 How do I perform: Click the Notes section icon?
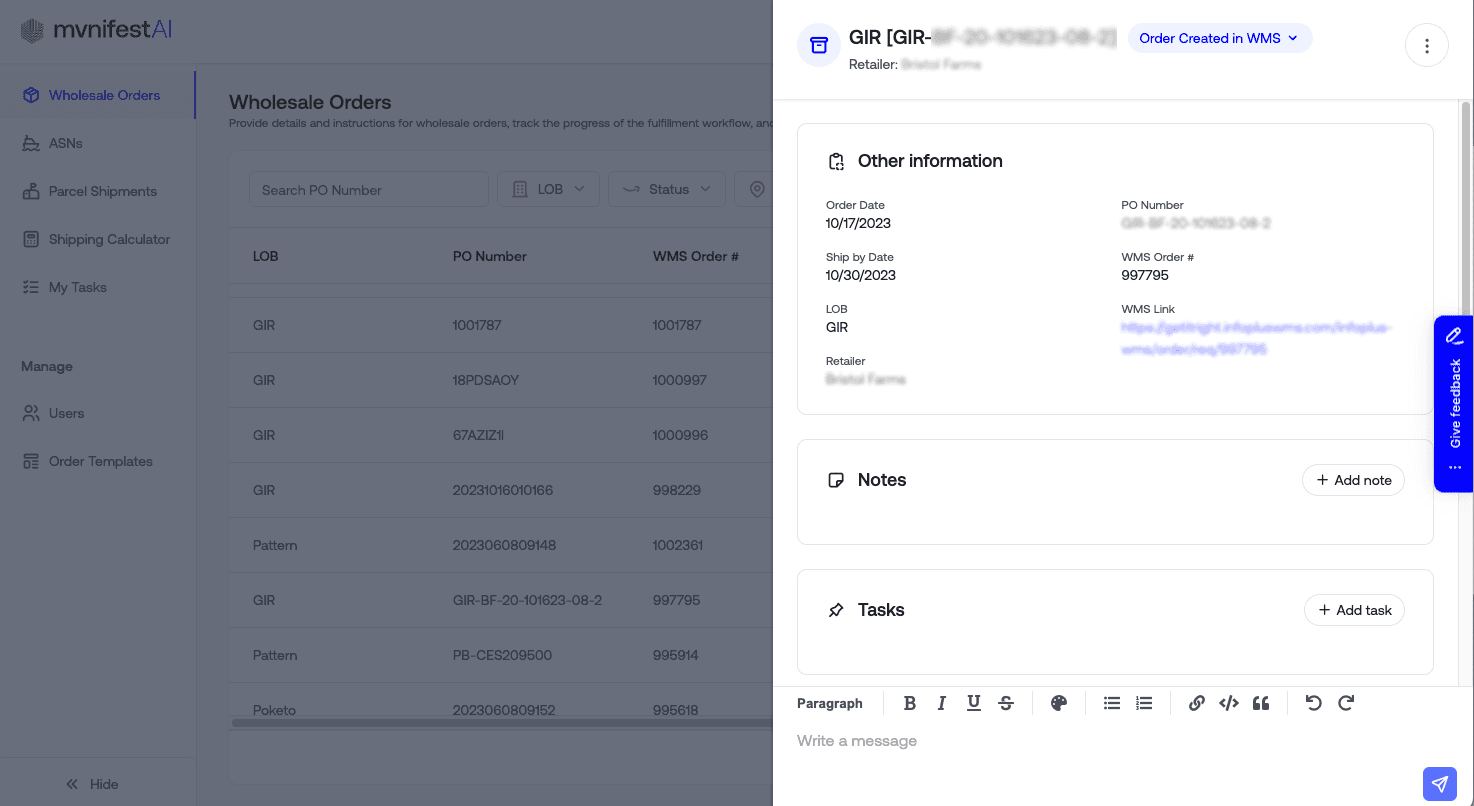click(836, 480)
